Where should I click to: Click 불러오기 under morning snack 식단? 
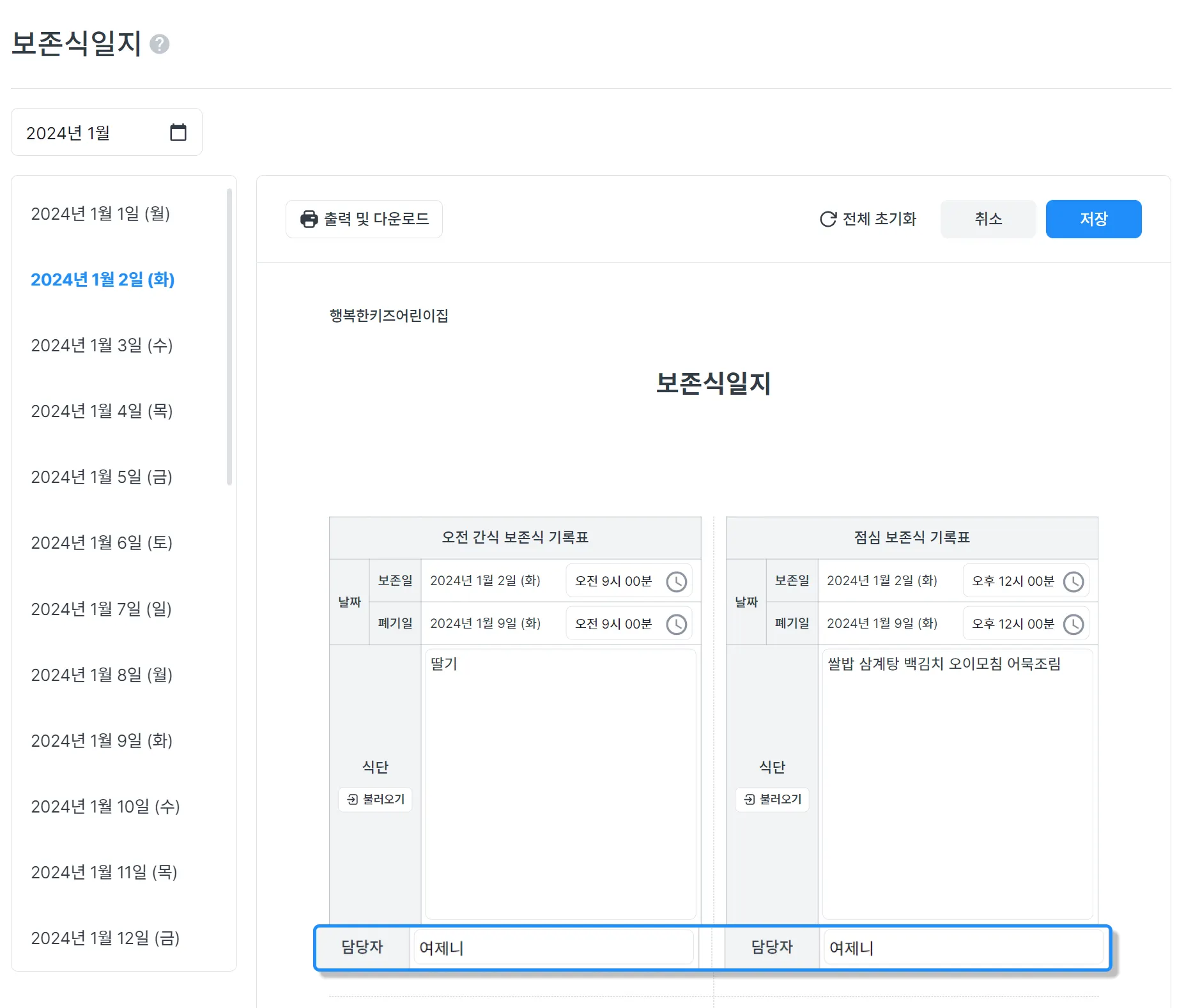coord(376,799)
